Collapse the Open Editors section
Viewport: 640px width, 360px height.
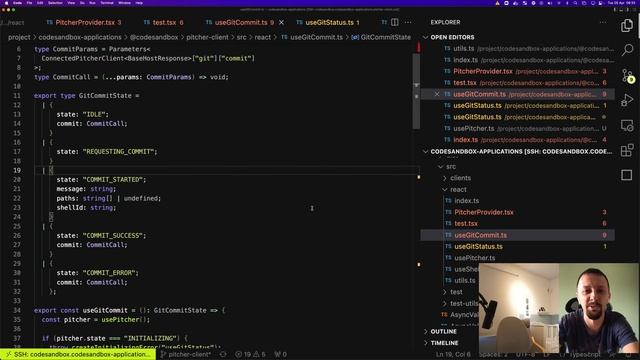(452, 37)
